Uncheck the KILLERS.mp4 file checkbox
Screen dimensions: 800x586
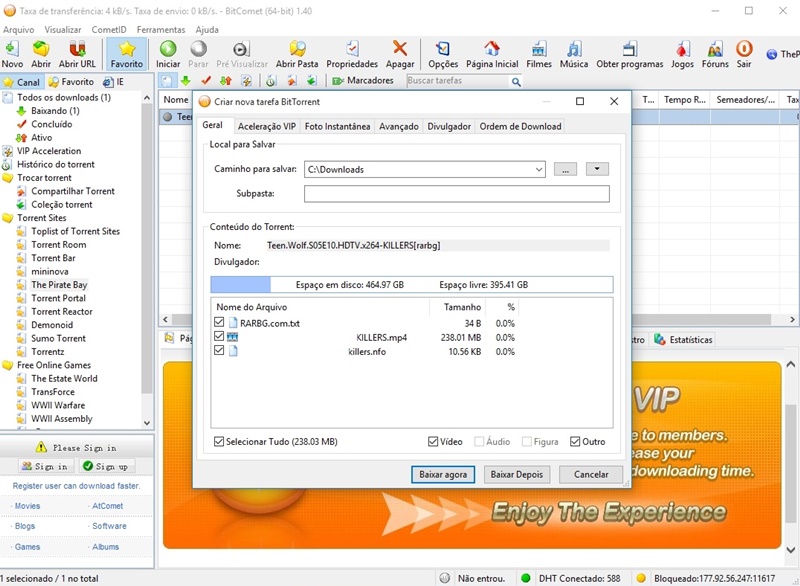(x=219, y=336)
